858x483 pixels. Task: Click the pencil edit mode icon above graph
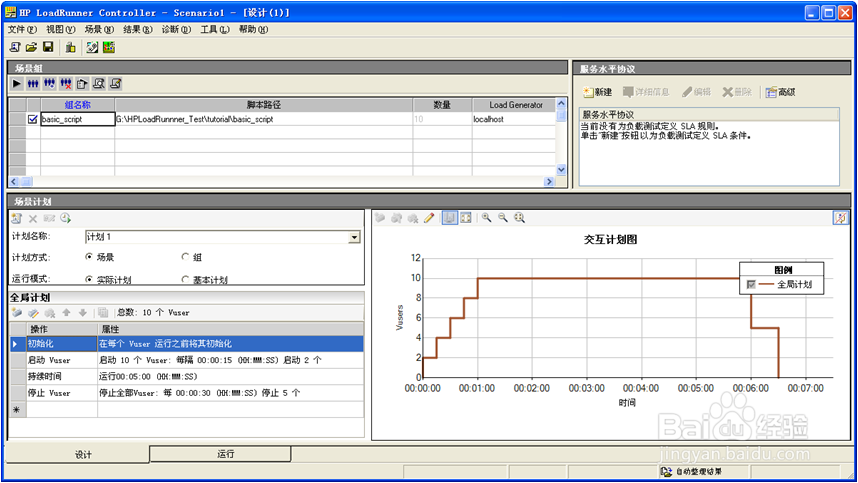tap(429, 218)
